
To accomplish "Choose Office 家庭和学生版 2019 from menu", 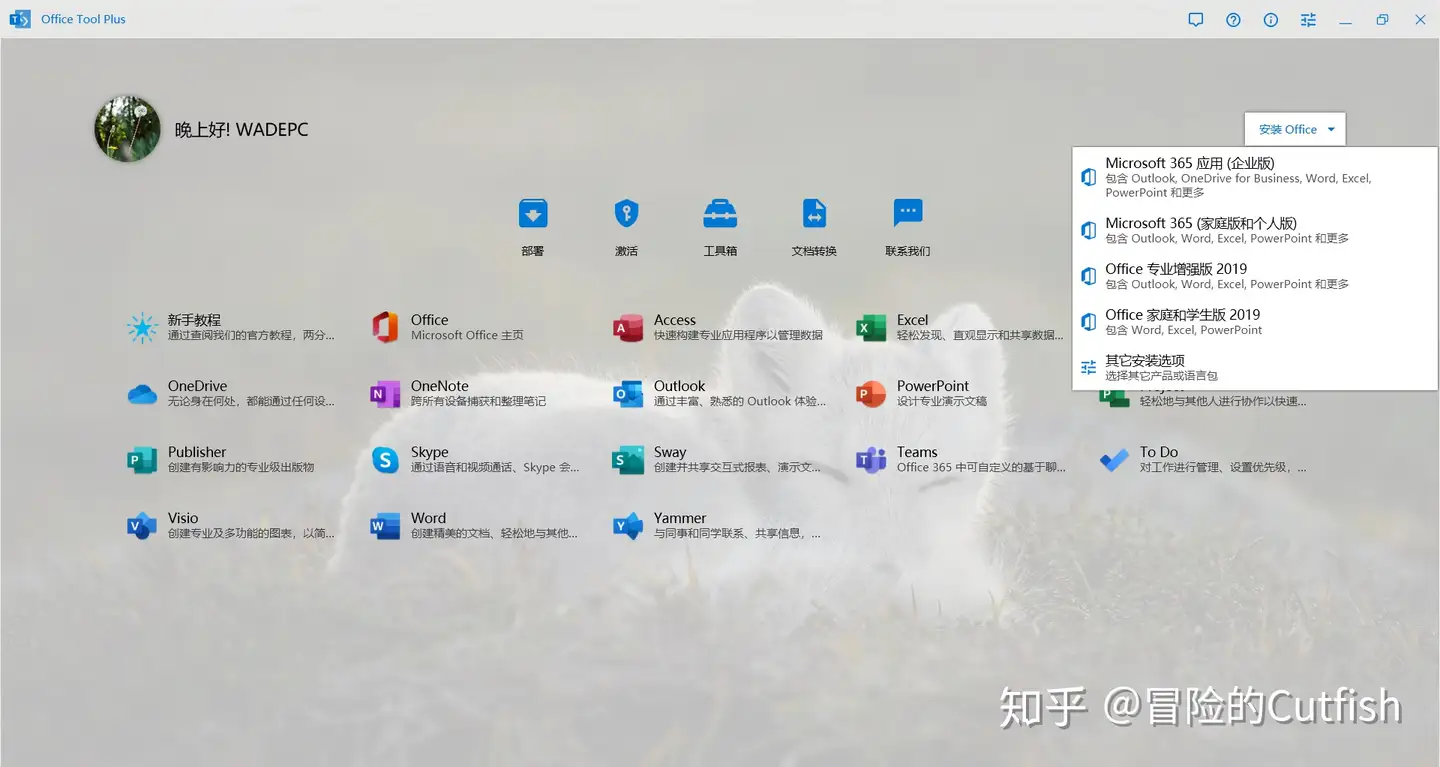I will (1255, 322).
